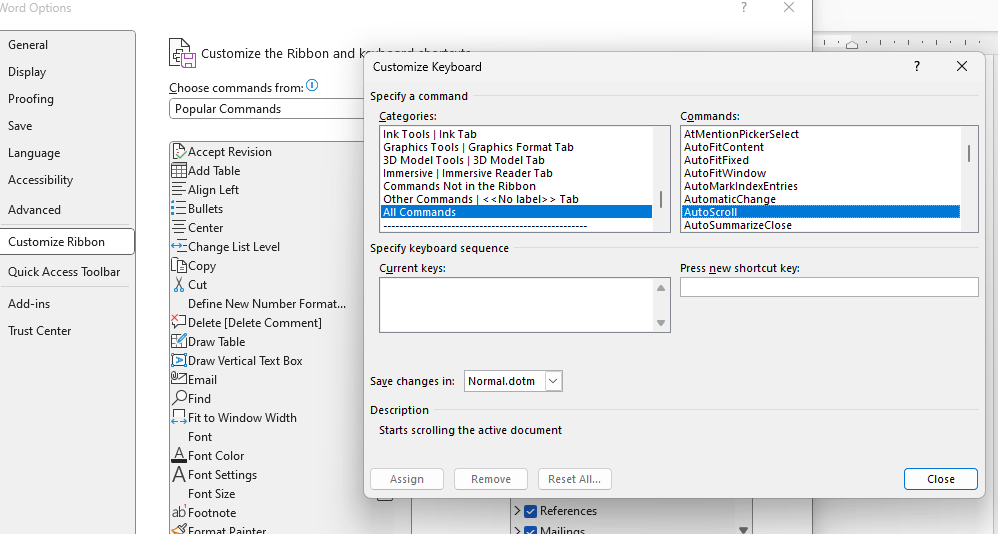The image size is (998, 534).
Task: Click the Add Table command icon
Action: tap(179, 171)
